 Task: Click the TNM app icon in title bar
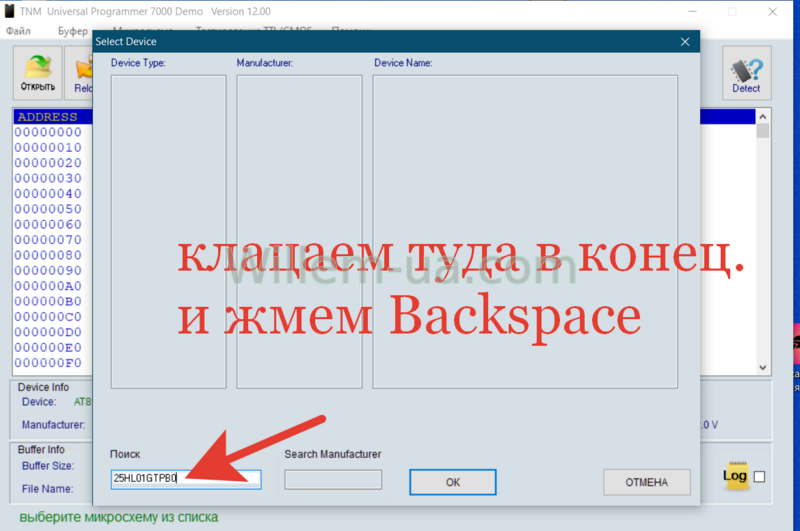point(11,11)
